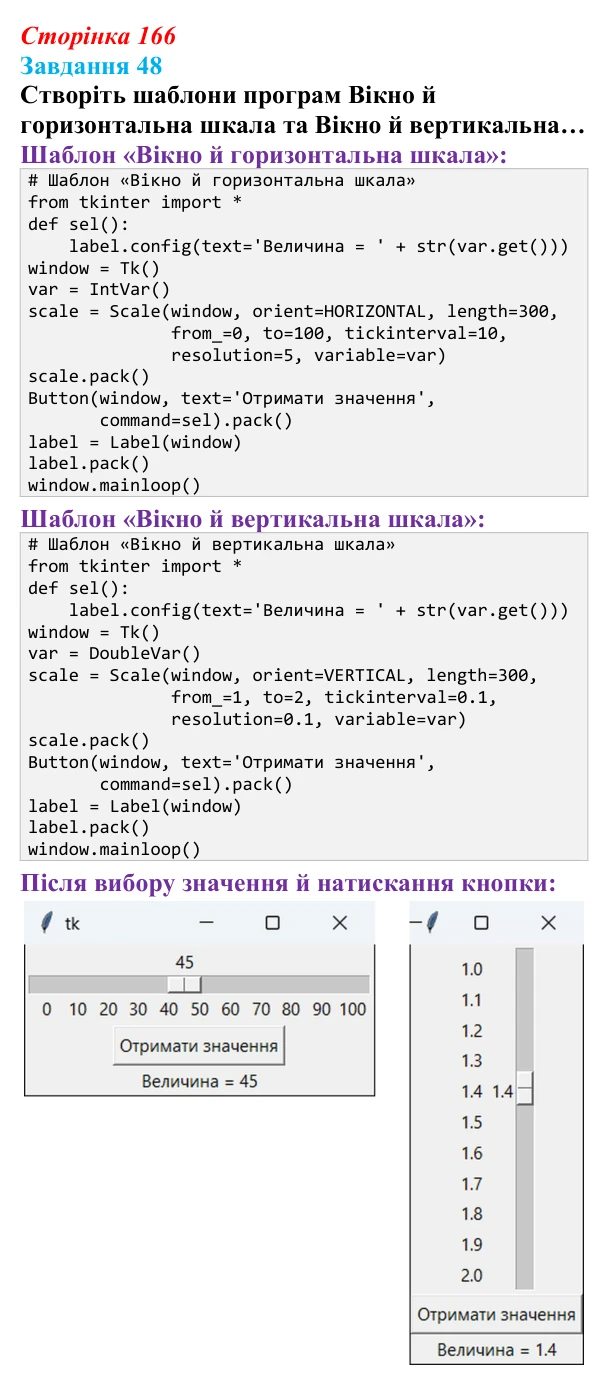Image resolution: width=608 pixels, height=1385 pixels.
Task: Click tick label '1.2' on vertical scale
Action: click(472, 1031)
